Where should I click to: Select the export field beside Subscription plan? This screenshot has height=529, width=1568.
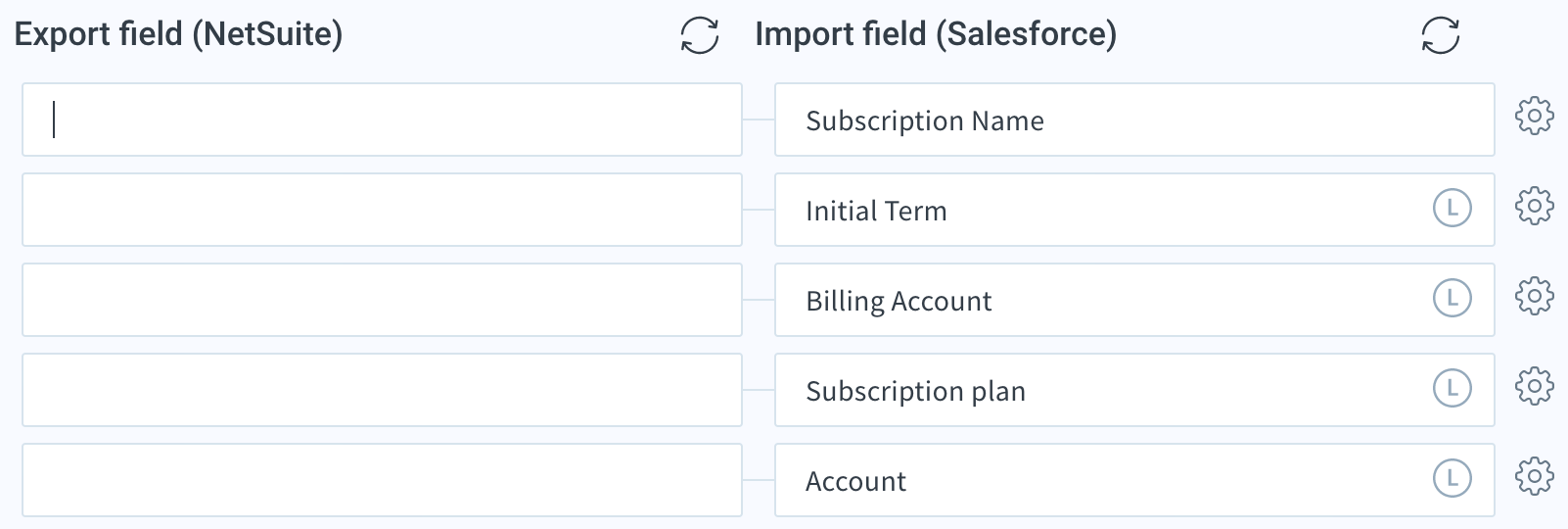point(382,390)
